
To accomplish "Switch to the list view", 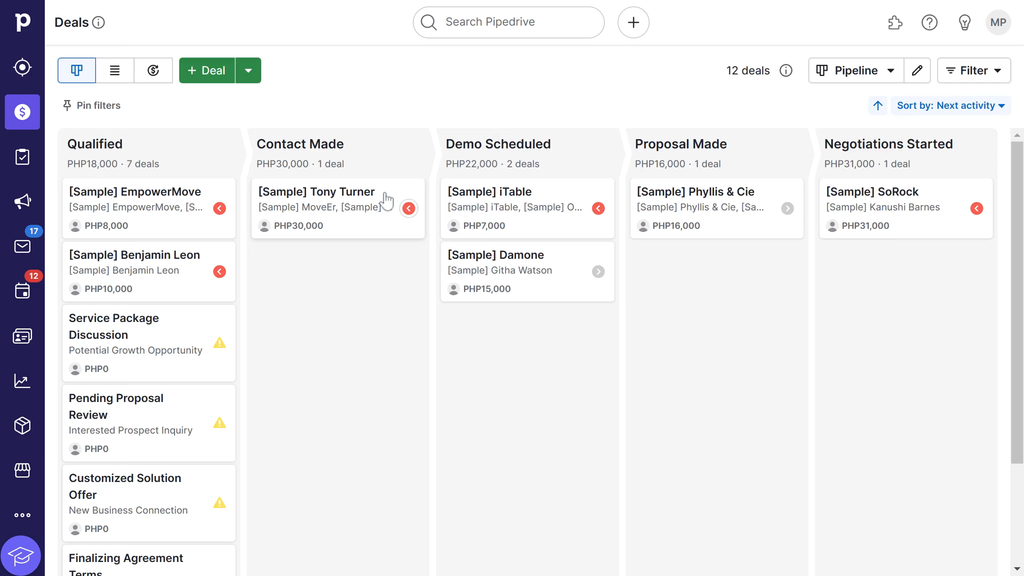I will (x=115, y=71).
